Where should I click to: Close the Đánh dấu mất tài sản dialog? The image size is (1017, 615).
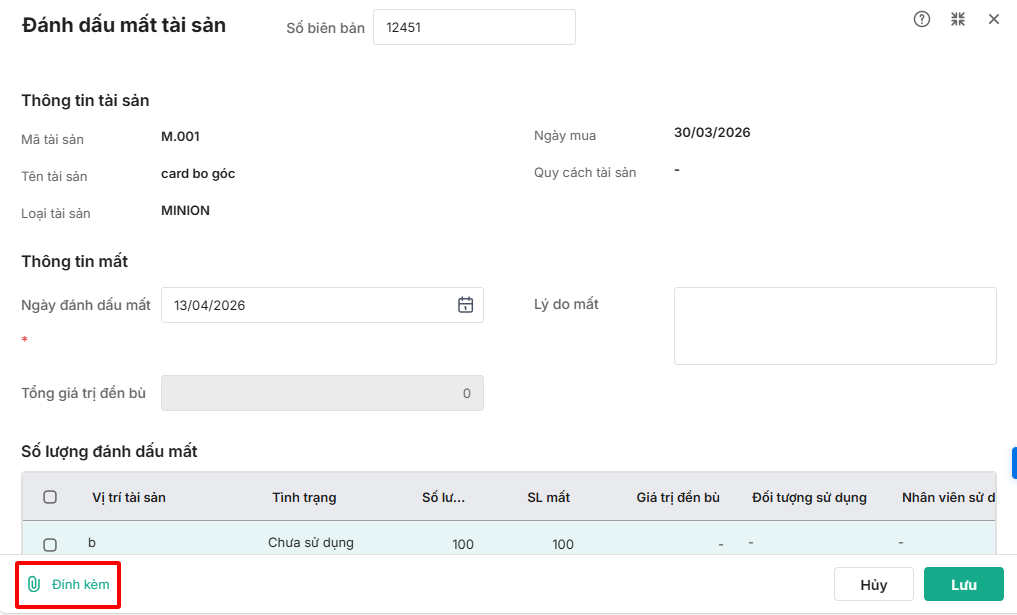994,19
